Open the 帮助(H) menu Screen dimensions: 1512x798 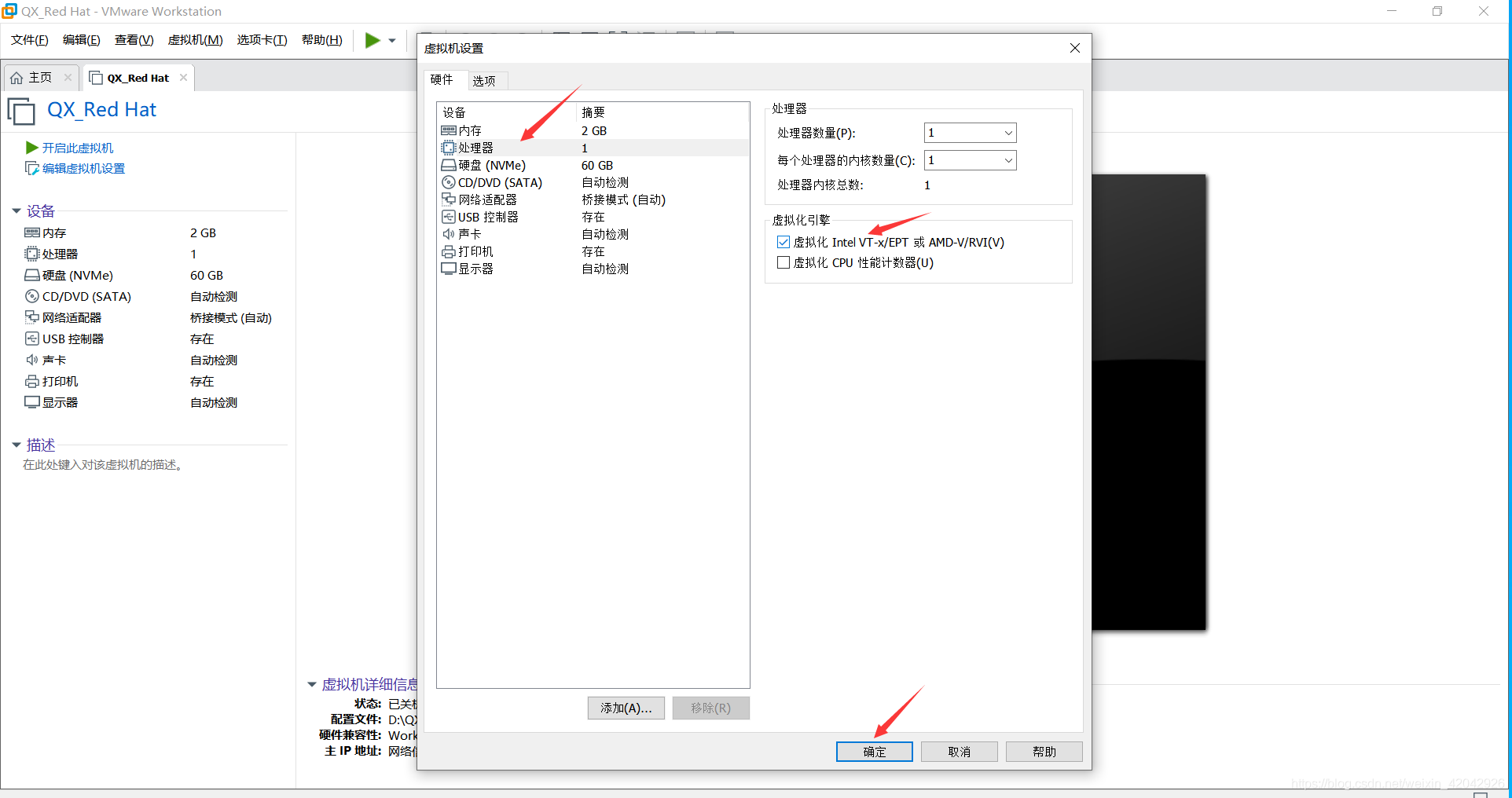[322, 40]
